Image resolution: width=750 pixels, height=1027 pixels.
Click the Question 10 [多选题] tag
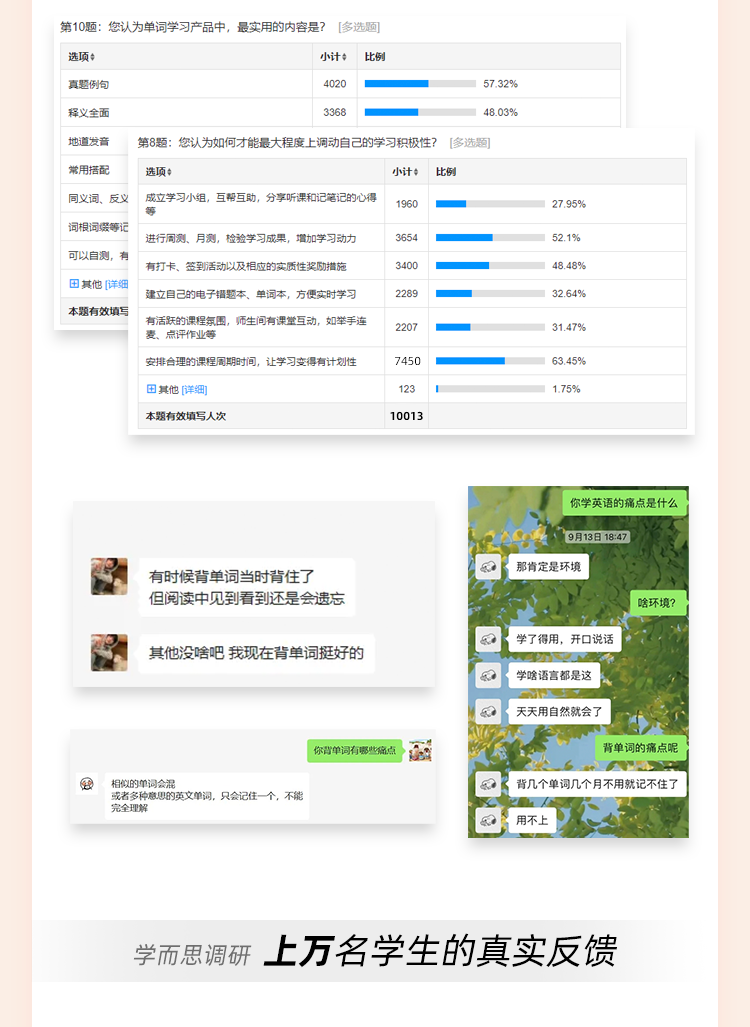(359, 28)
